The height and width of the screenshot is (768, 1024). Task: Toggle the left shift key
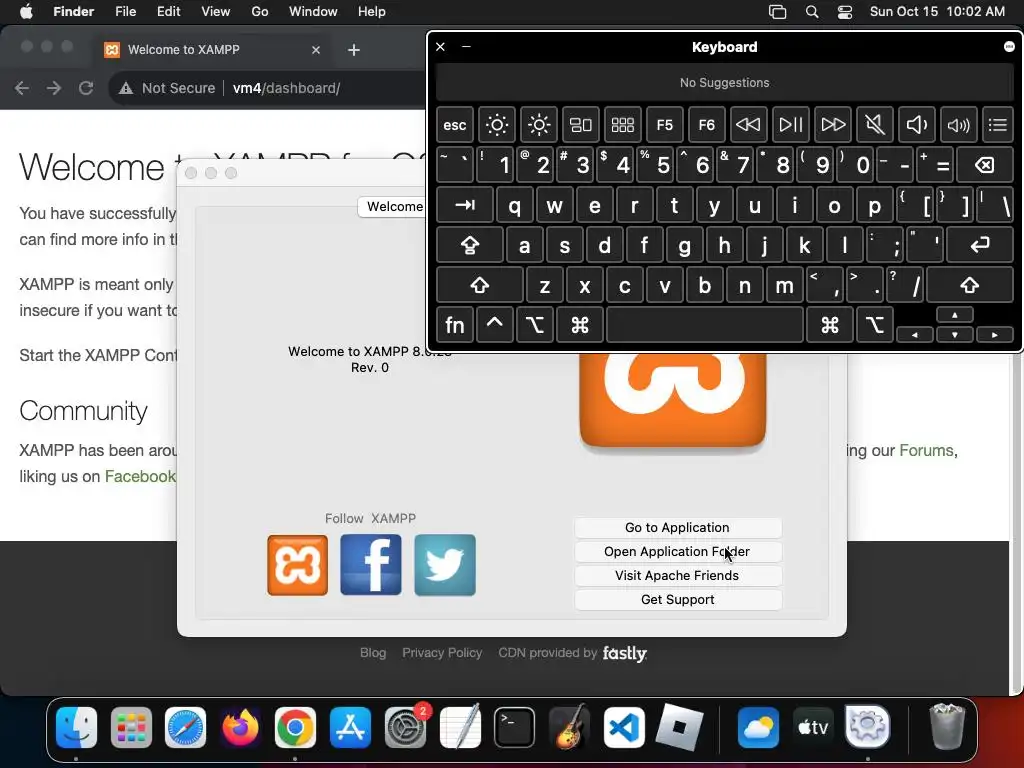[x=480, y=285]
